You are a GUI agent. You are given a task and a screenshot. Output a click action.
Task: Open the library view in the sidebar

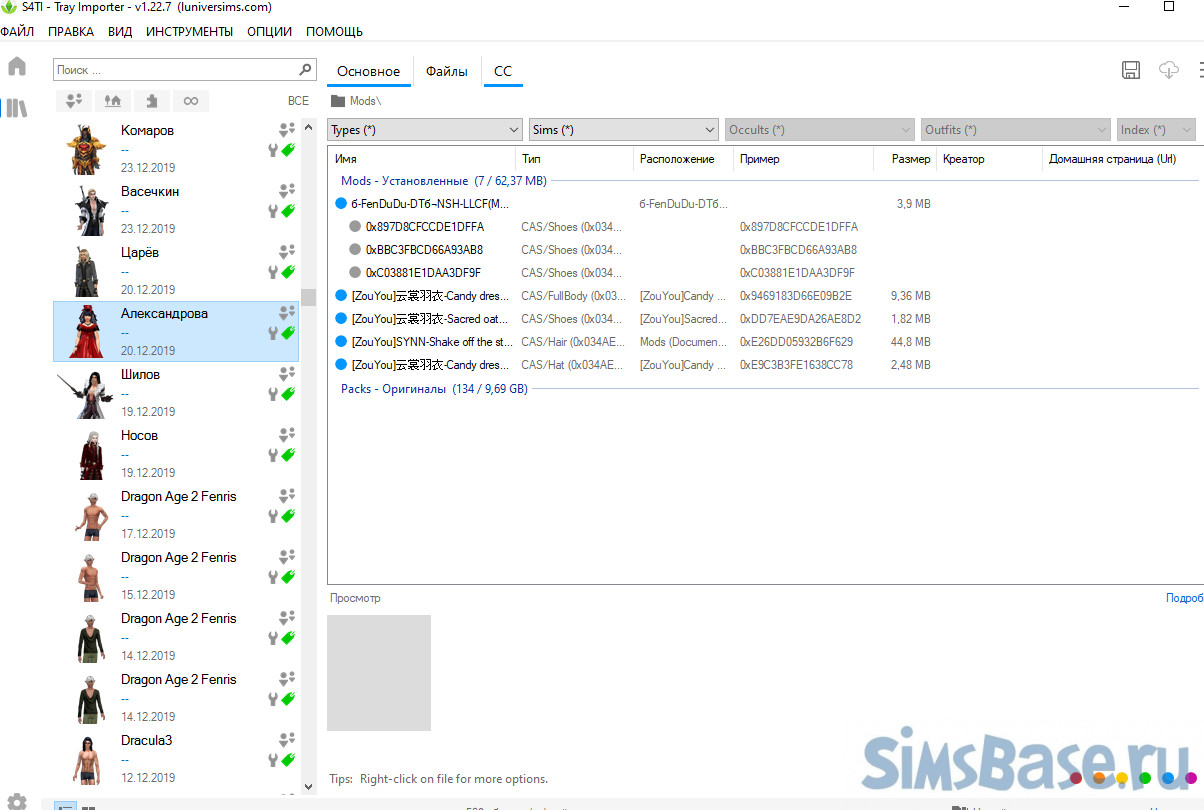click(x=17, y=108)
